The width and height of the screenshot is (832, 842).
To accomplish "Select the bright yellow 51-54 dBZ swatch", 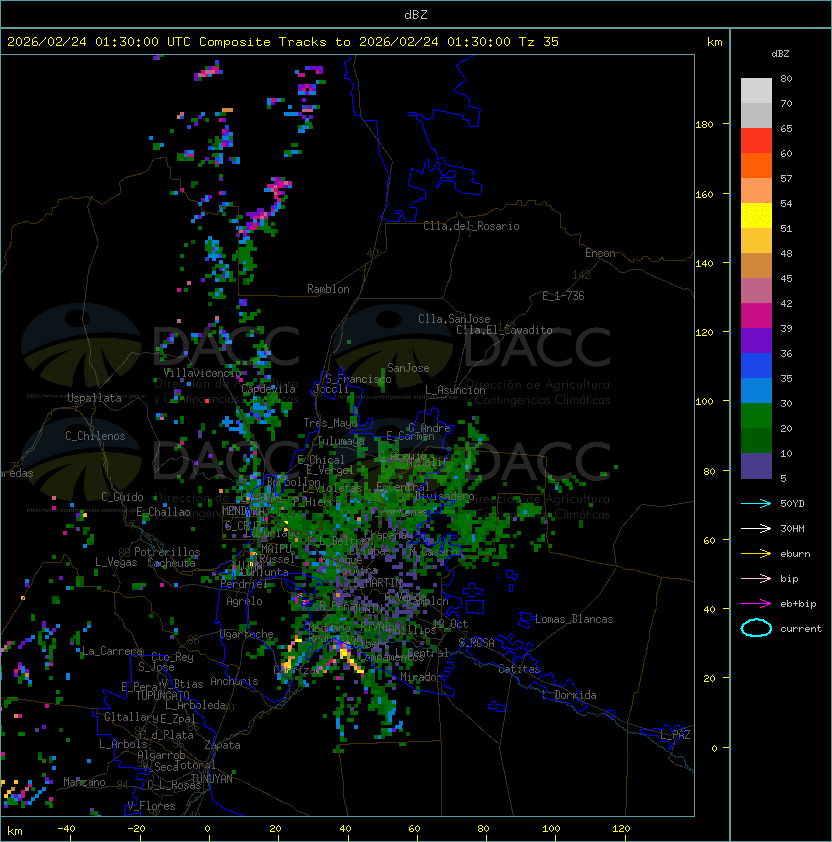I will pos(756,216).
